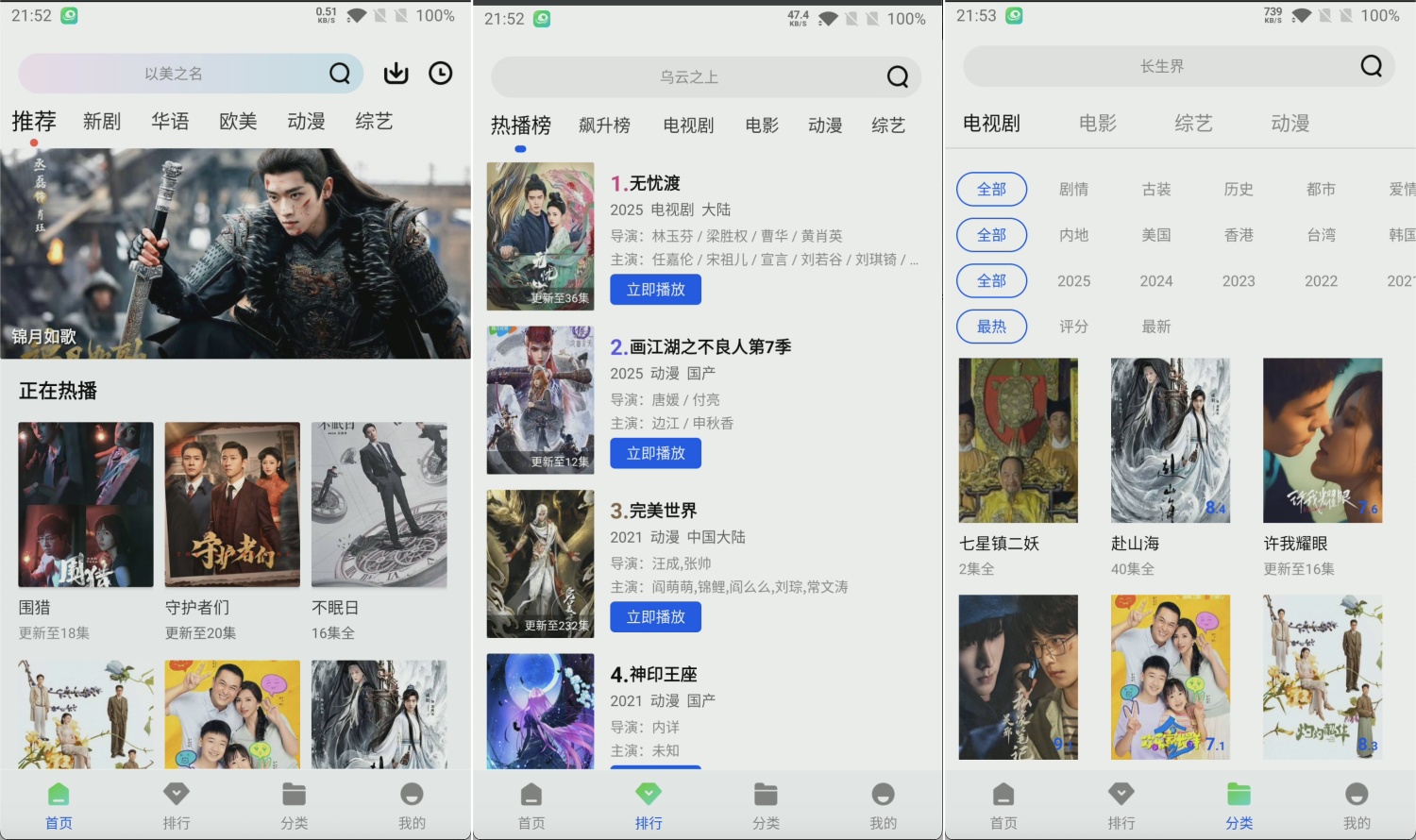Open 我的 profile icon in right screen
This screenshot has height=840, width=1416.
pyautogui.click(x=1356, y=795)
